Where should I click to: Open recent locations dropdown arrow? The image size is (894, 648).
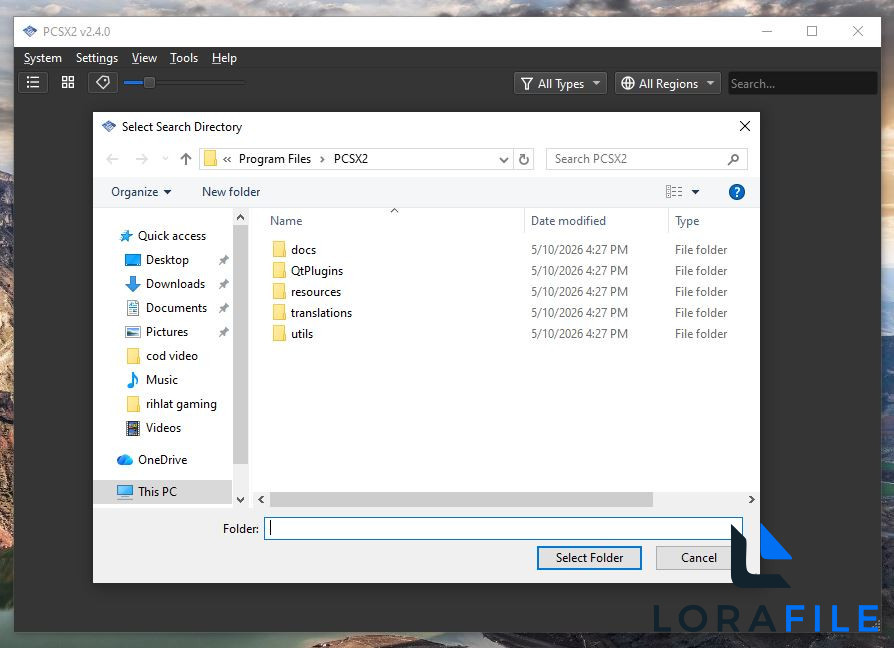click(165, 159)
